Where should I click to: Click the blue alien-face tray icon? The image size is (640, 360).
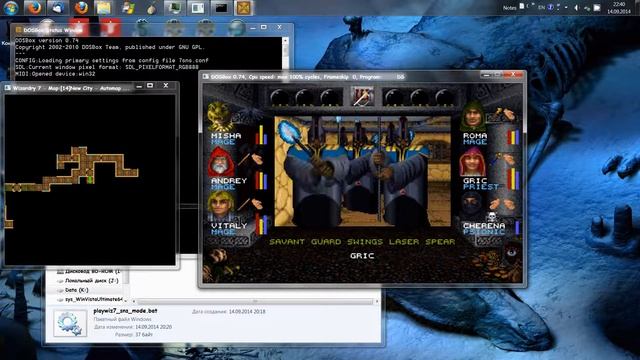550,7
